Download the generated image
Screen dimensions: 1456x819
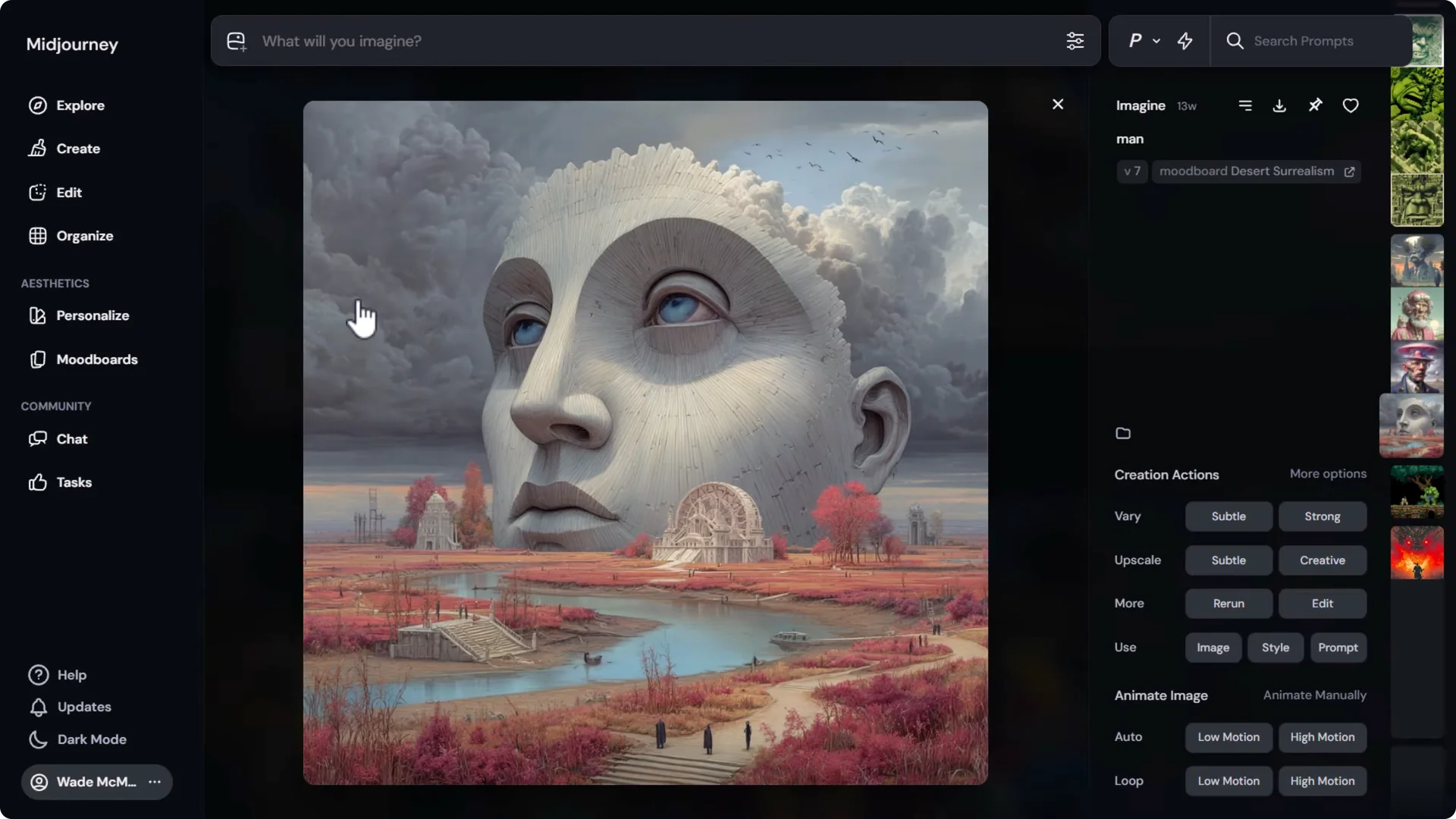[x=1279, y=105]
